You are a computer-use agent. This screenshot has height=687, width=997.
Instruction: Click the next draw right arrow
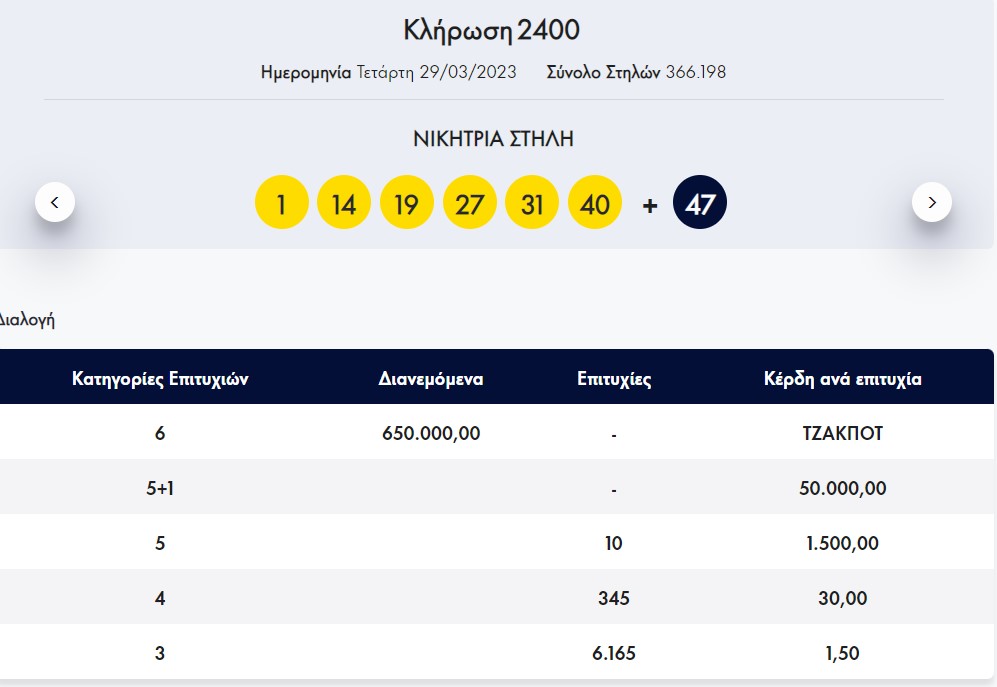pyautogui.click(x=932, y=202)
